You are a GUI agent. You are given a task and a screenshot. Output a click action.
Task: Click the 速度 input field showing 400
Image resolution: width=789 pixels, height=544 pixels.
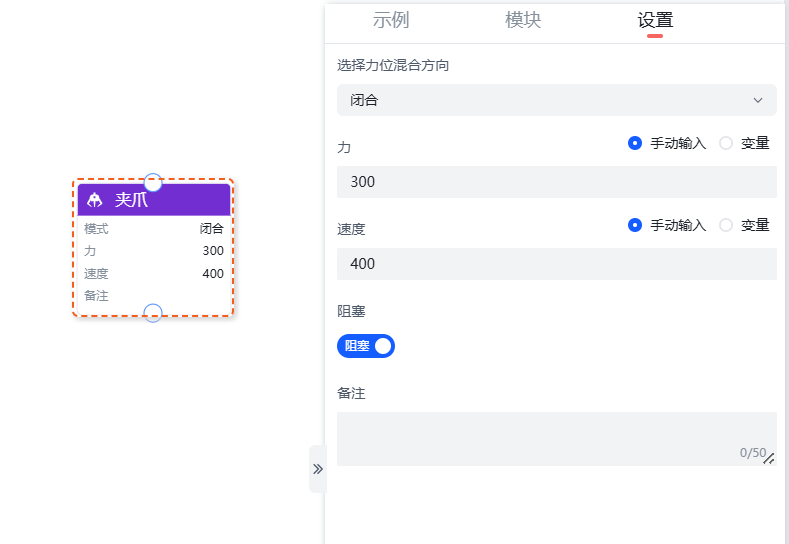click(556, 264)
